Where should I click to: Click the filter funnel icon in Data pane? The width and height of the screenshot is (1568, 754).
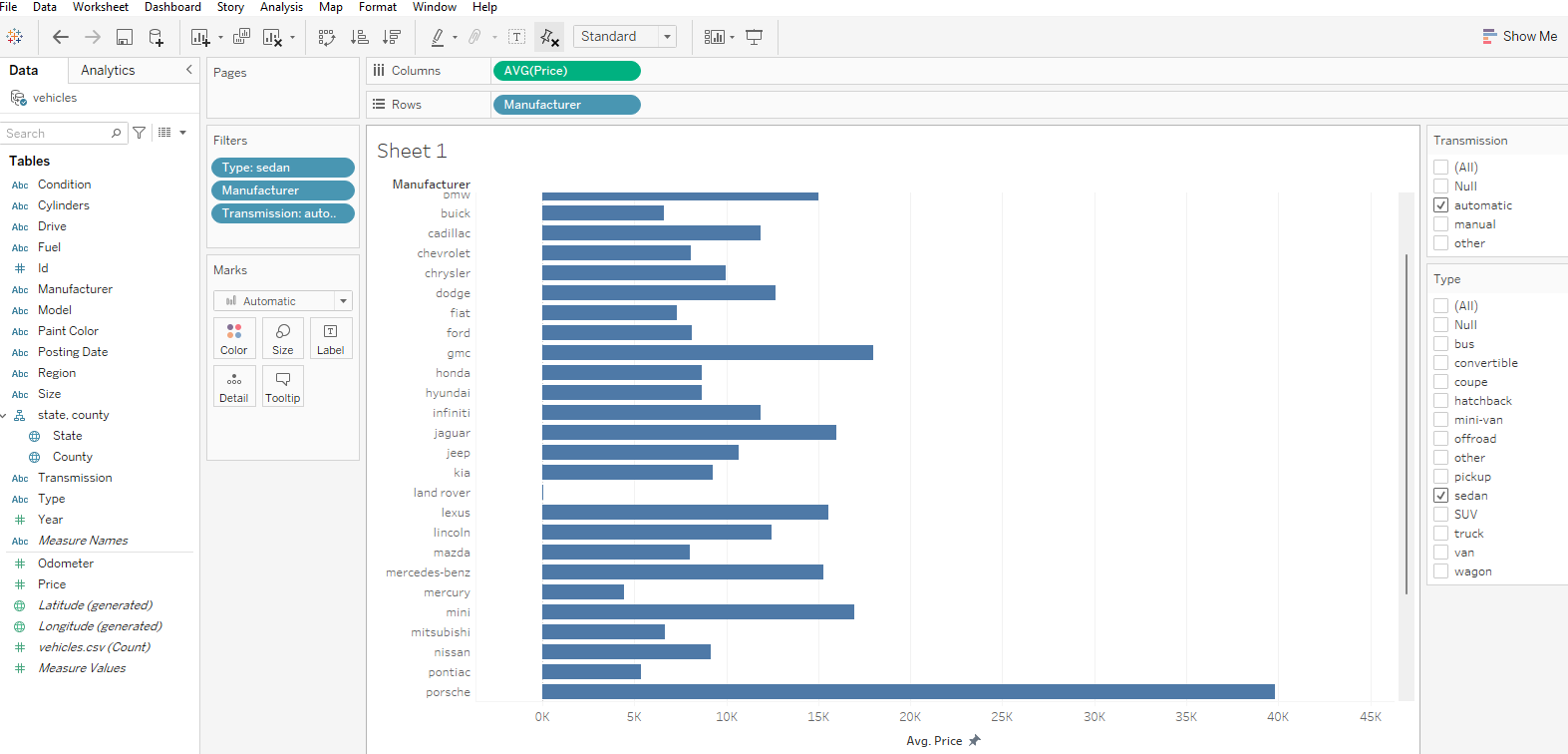[140, 133]
